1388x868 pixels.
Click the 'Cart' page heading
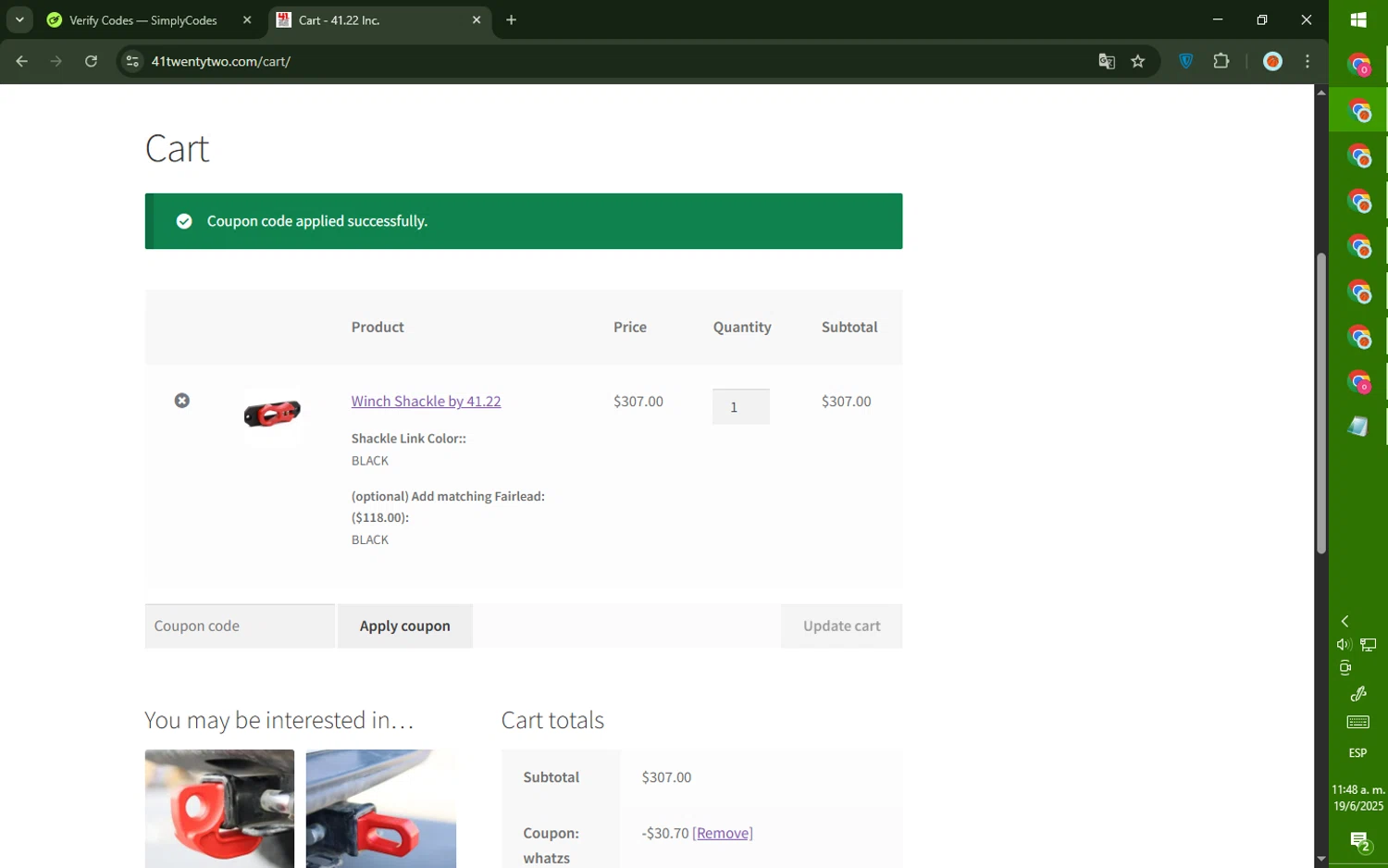pos(178,148)
